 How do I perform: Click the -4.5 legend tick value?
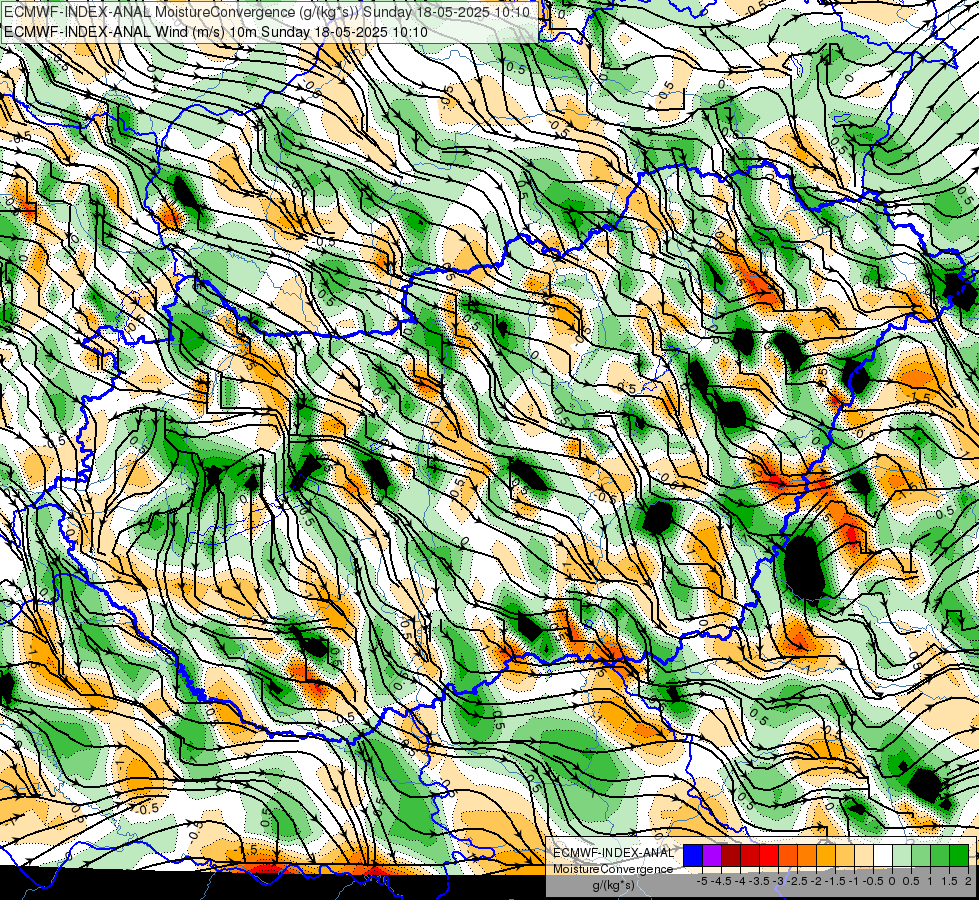click(x=722, y=881)
